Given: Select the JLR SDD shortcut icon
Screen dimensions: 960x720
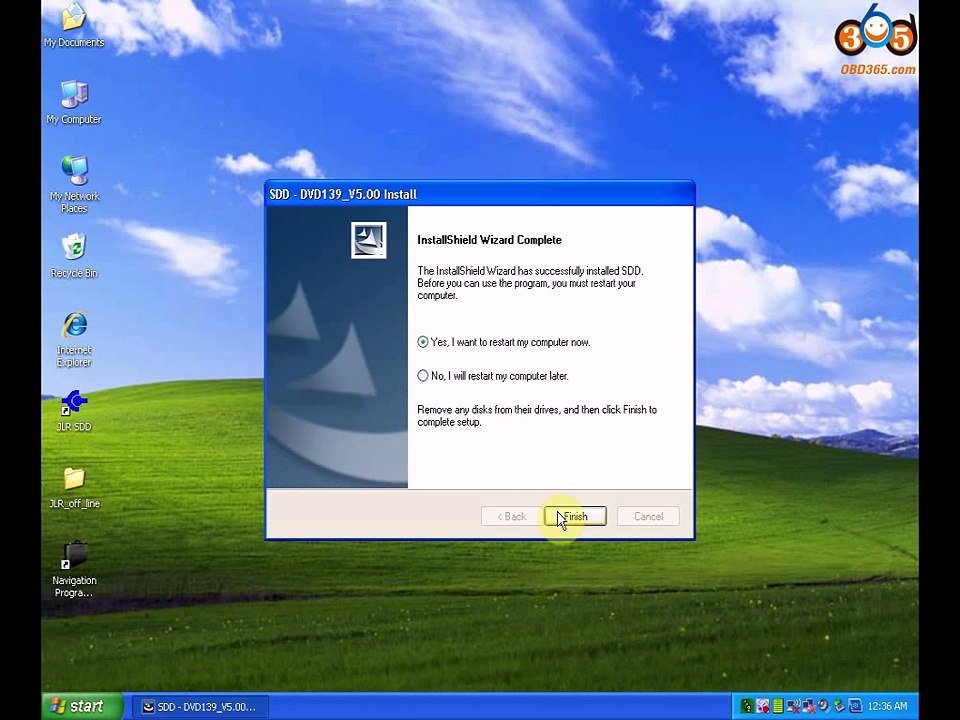Looking at the screenshot, I should [x=74, y=410].
